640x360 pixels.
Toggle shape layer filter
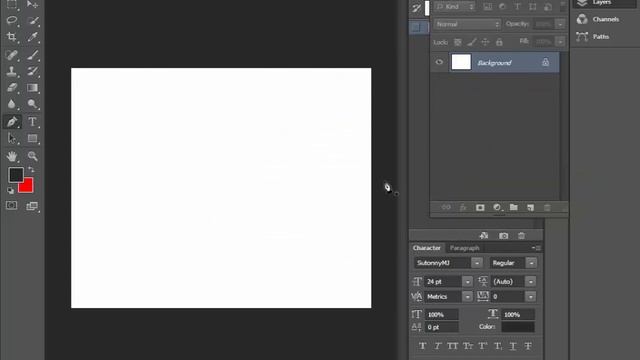click(533, 7)
